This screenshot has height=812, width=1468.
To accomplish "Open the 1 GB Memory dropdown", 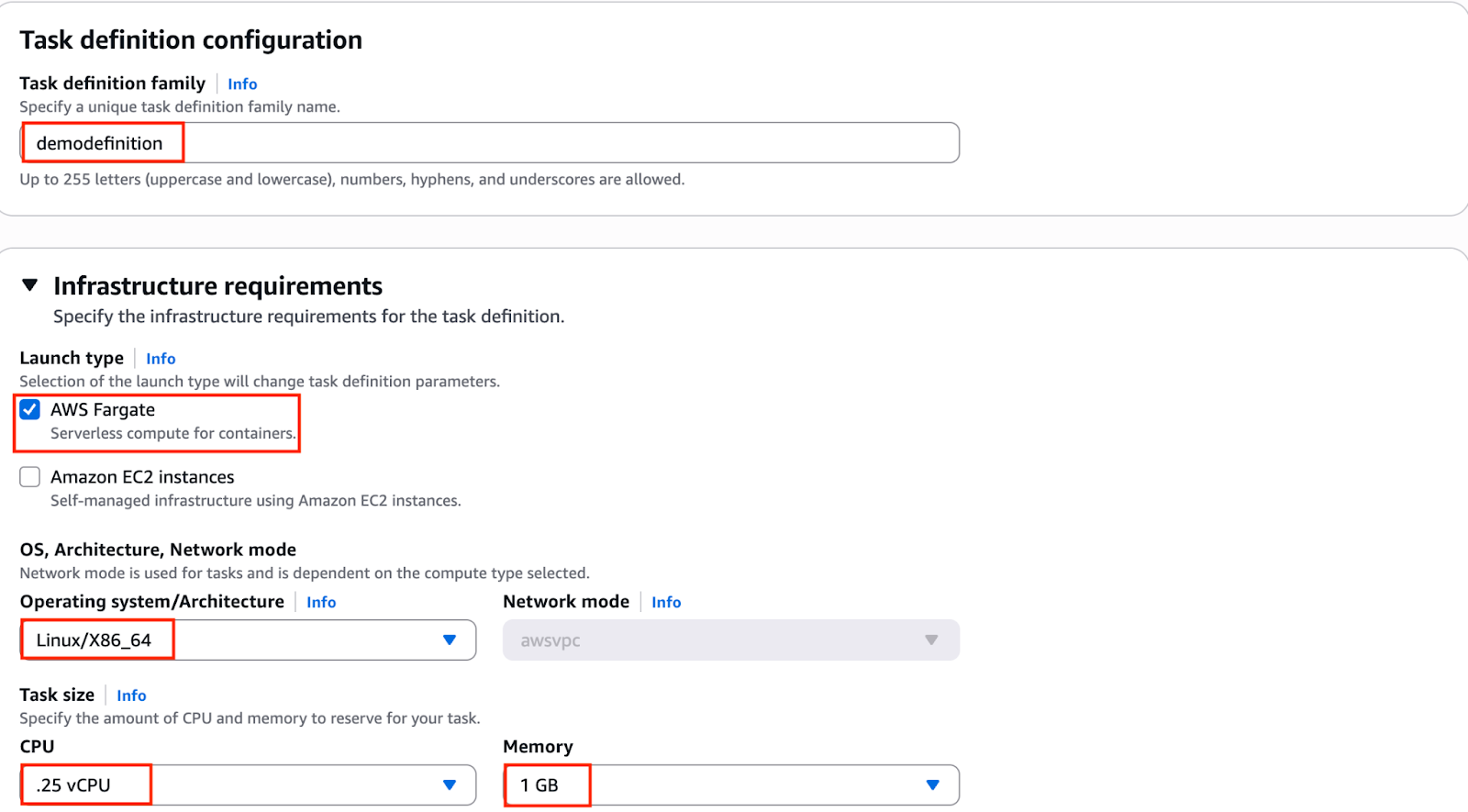I will tap(731, 785).
